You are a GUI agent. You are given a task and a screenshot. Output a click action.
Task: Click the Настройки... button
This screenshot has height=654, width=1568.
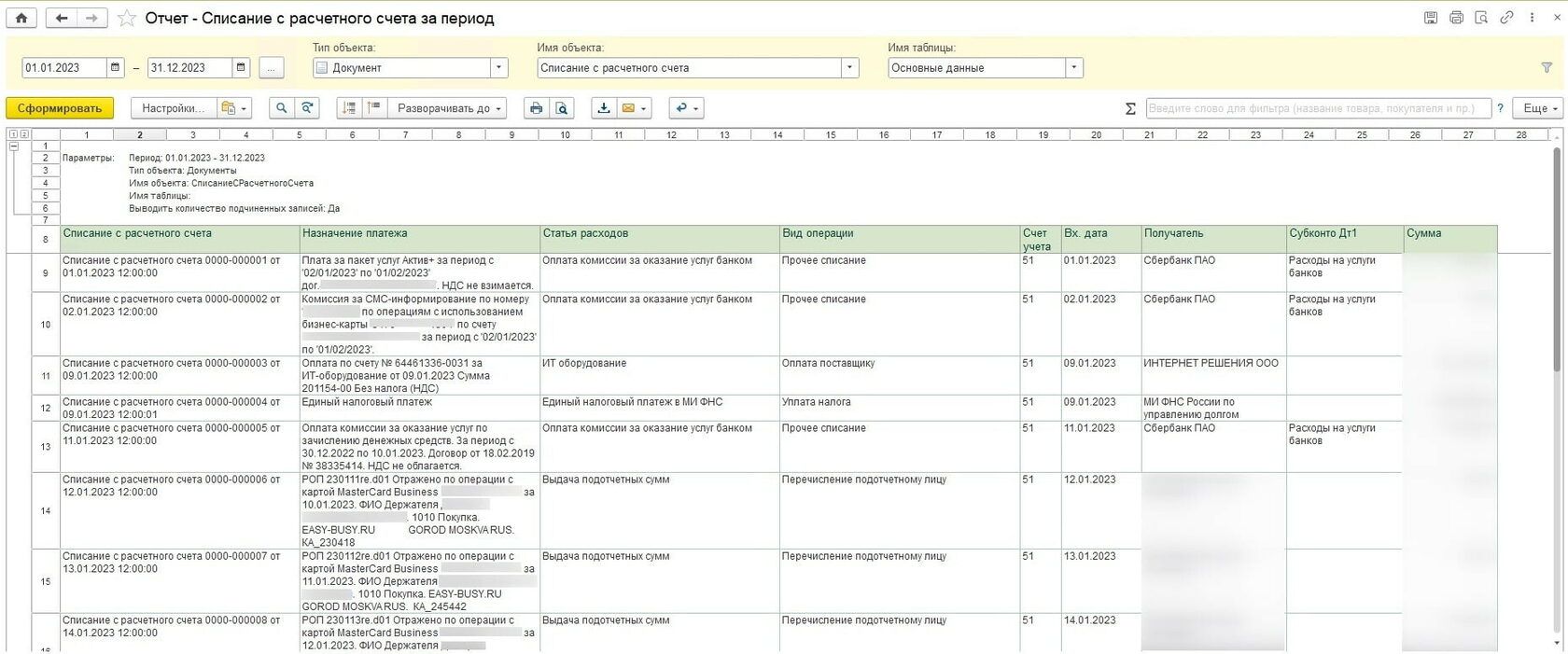tap(173, 108)
